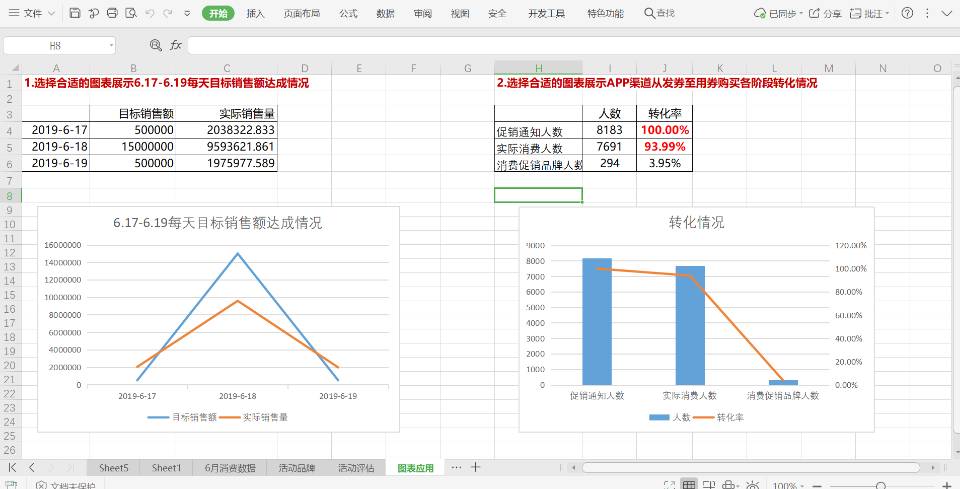Click the 分享 share button
The image size is (960, 489).
tap(825, 13)
